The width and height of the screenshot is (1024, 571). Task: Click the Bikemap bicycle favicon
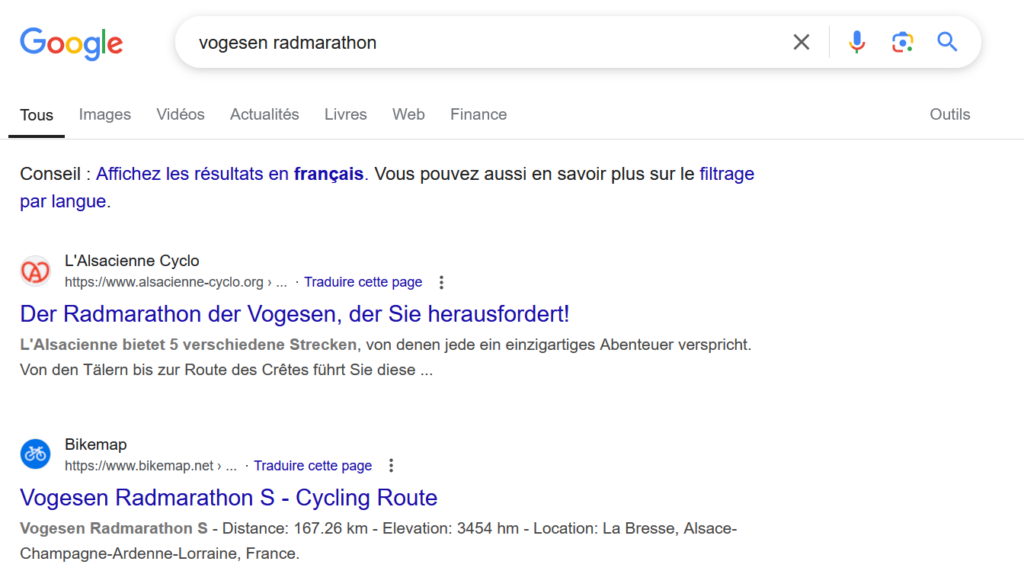tap(35, 454)
